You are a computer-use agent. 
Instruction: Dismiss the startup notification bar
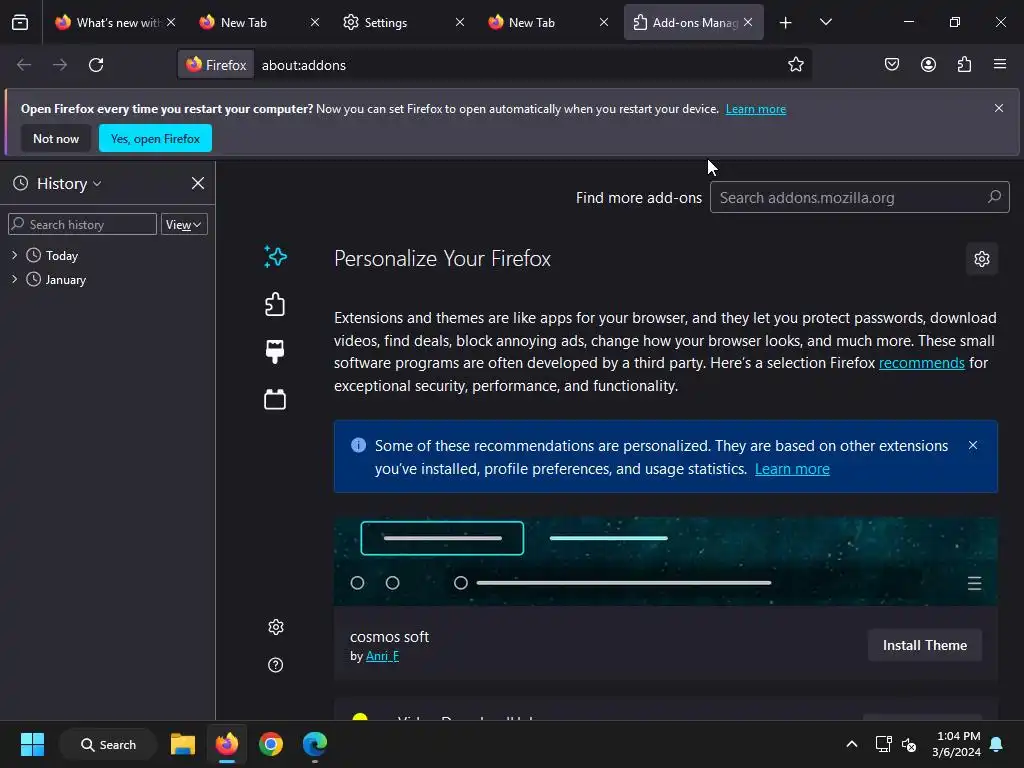[x=999, y=108]
